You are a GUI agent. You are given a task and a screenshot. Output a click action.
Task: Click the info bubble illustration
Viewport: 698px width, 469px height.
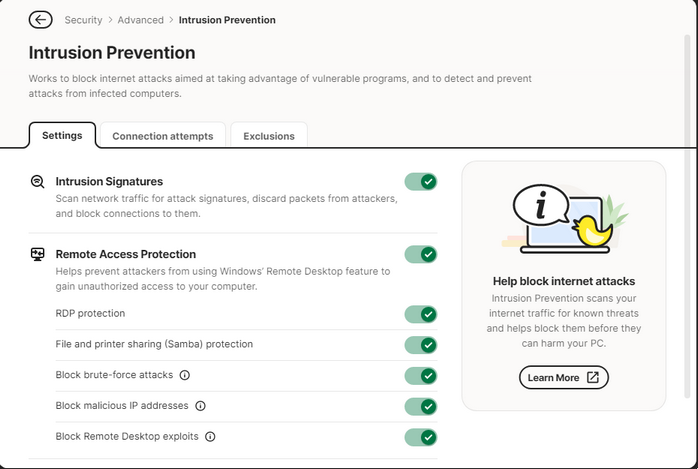pyautogui.click(x=541, y=208)
